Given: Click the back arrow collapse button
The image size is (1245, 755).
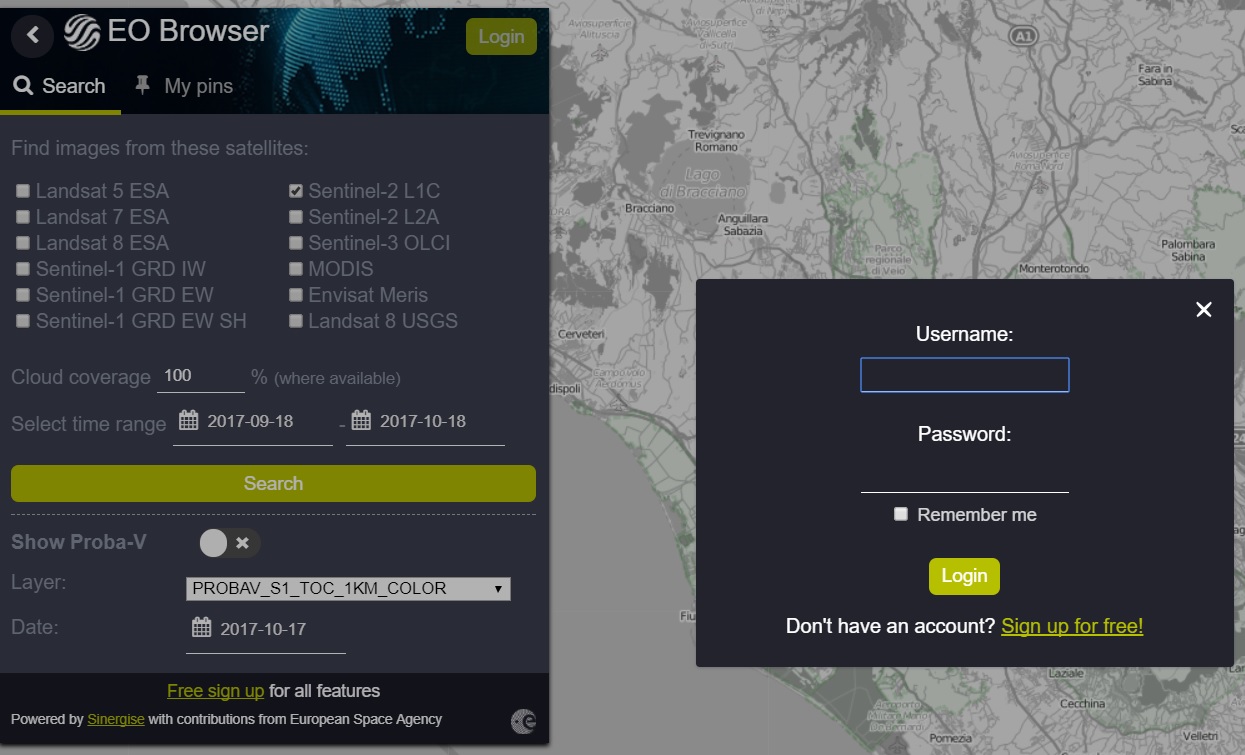Looking at the screenshot, I should pyautogui.click(x=33, y=35).
